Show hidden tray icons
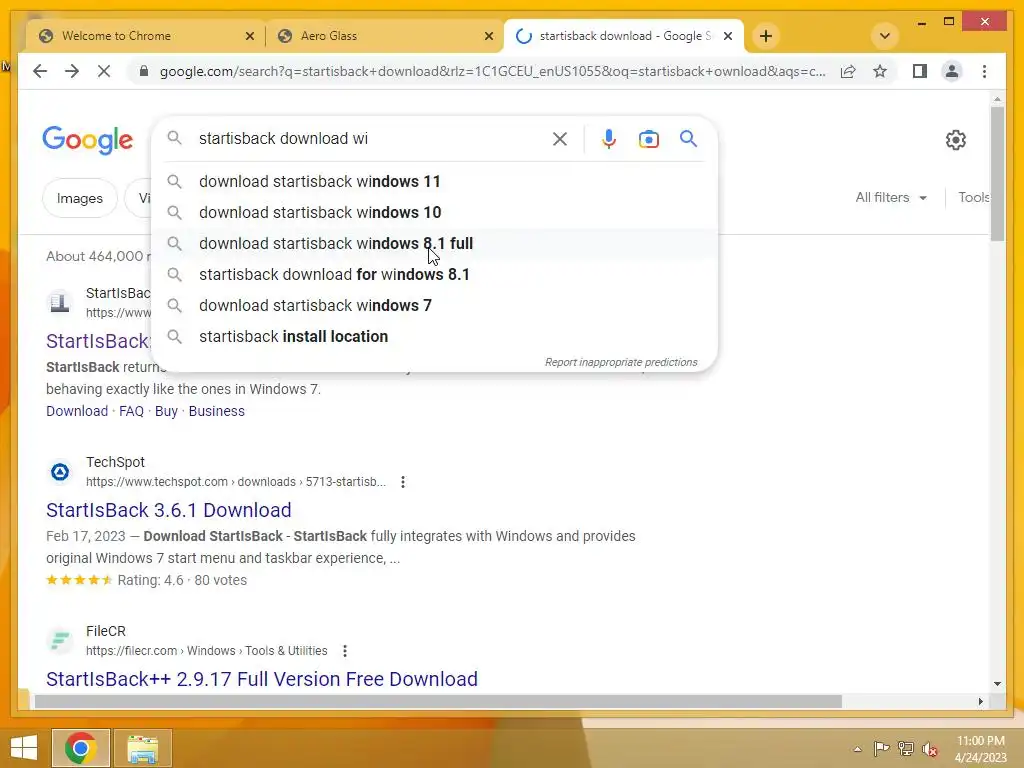Viewport: 1024px width, 768px height. tap(857, 748)
